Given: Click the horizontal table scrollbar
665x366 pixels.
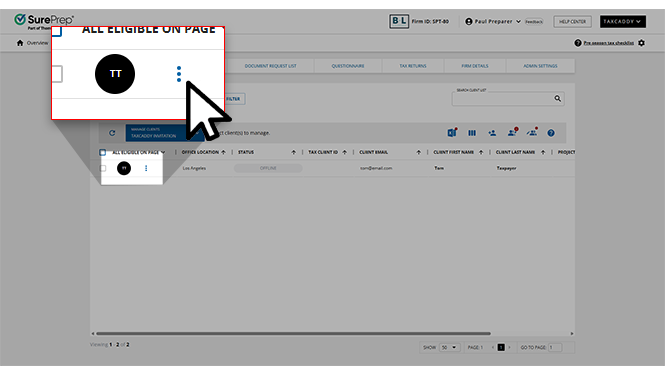Looking at the screenshot, I should (x=293, y=334).
